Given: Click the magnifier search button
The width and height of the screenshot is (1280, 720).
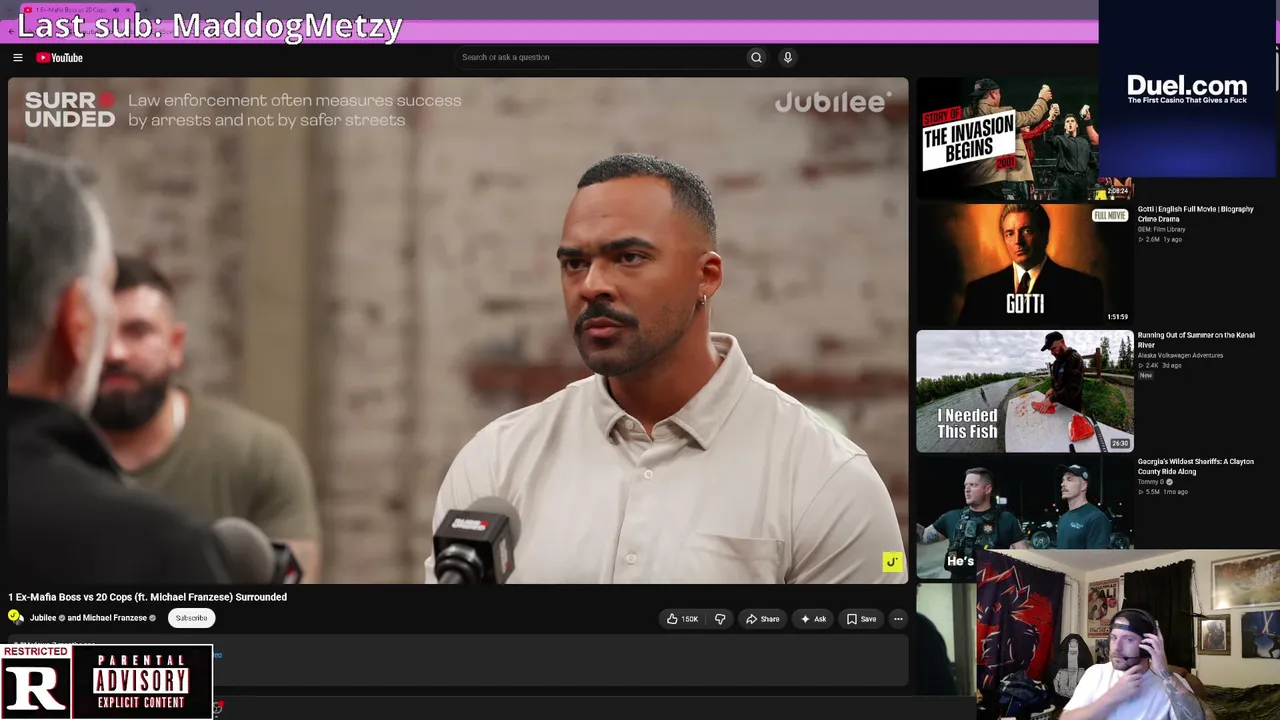Looking at the screenshot, I should tap(756, 58).
